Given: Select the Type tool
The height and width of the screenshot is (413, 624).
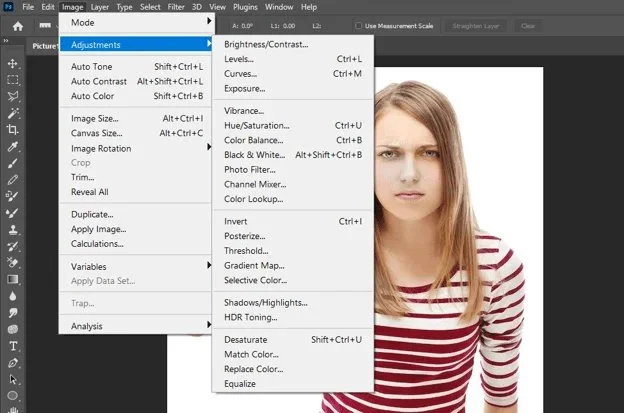Looking at the screenshot, I should (x=13, y=346).
